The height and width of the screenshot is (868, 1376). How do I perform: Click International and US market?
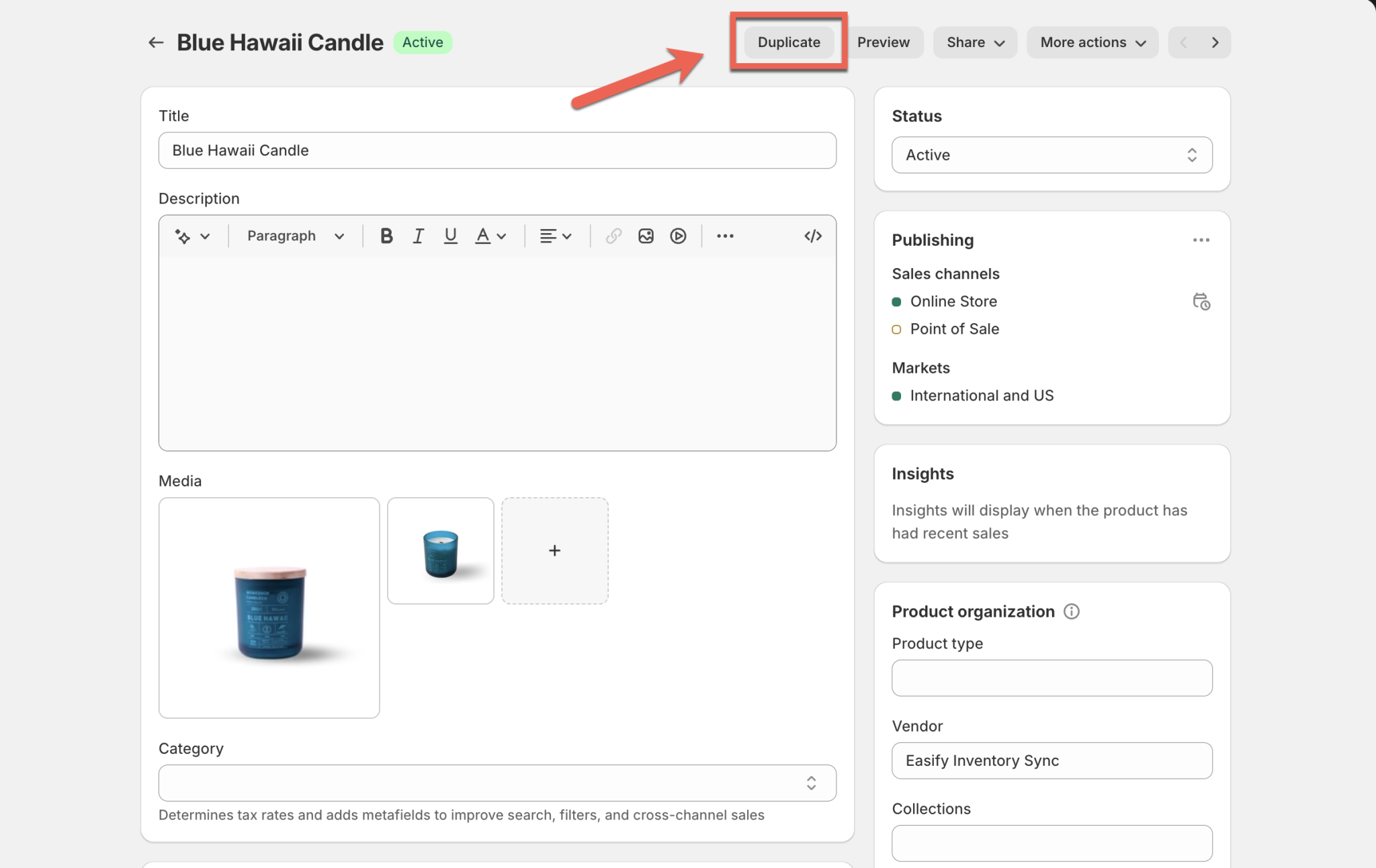[x=982, y=396]
